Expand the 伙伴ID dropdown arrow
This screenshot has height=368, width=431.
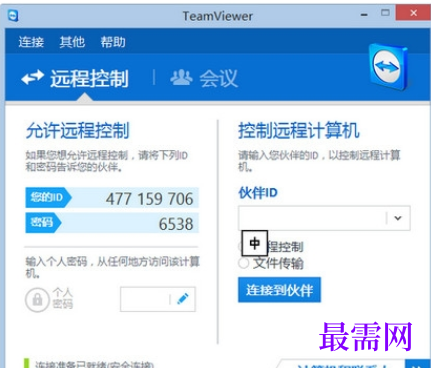click(398, 218)
